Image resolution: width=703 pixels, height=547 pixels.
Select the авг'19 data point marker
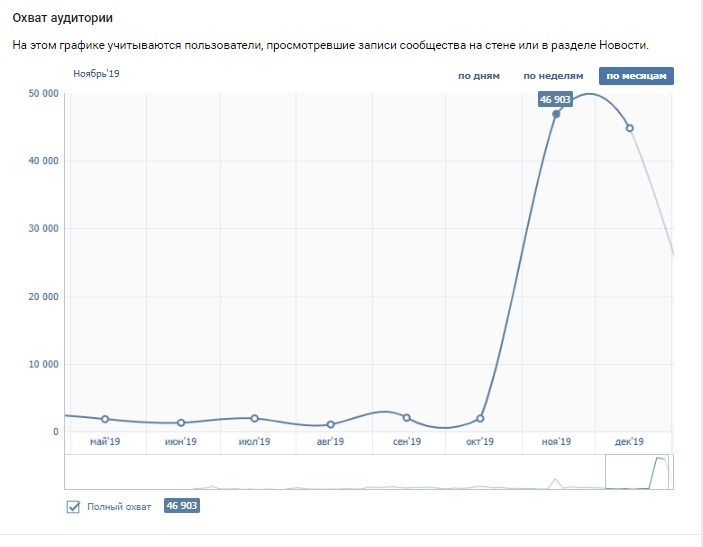click(330, 424)
